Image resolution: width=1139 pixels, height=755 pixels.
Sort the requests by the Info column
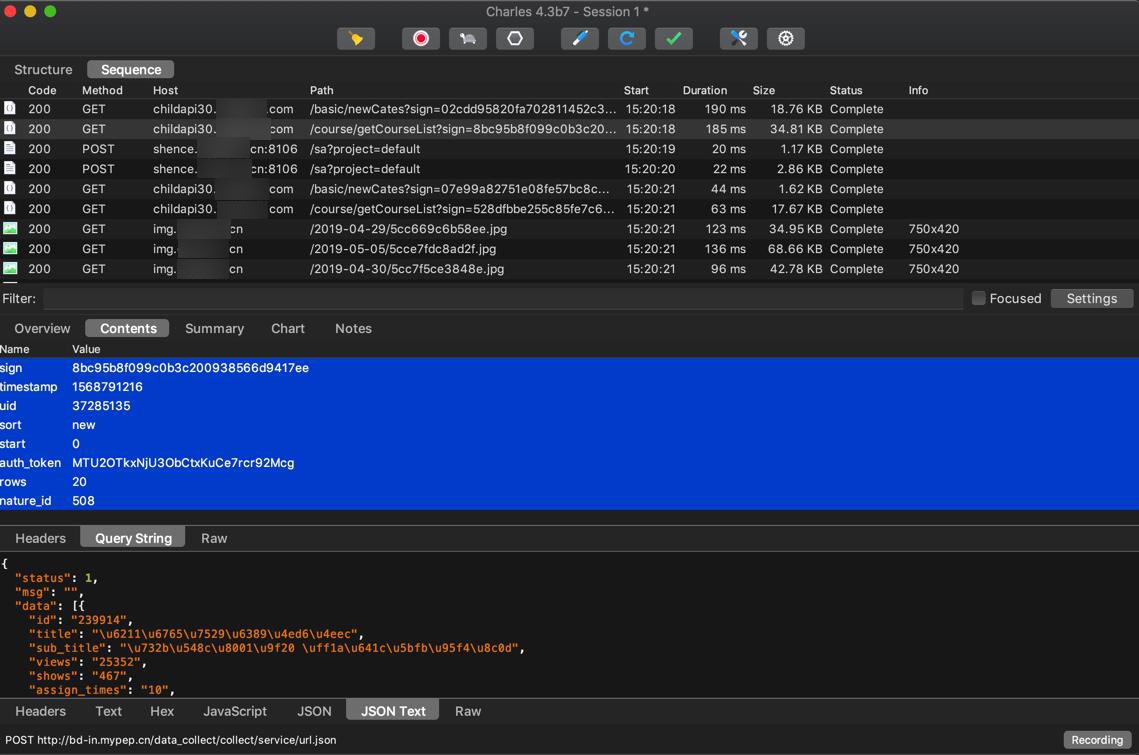point(918,90)
